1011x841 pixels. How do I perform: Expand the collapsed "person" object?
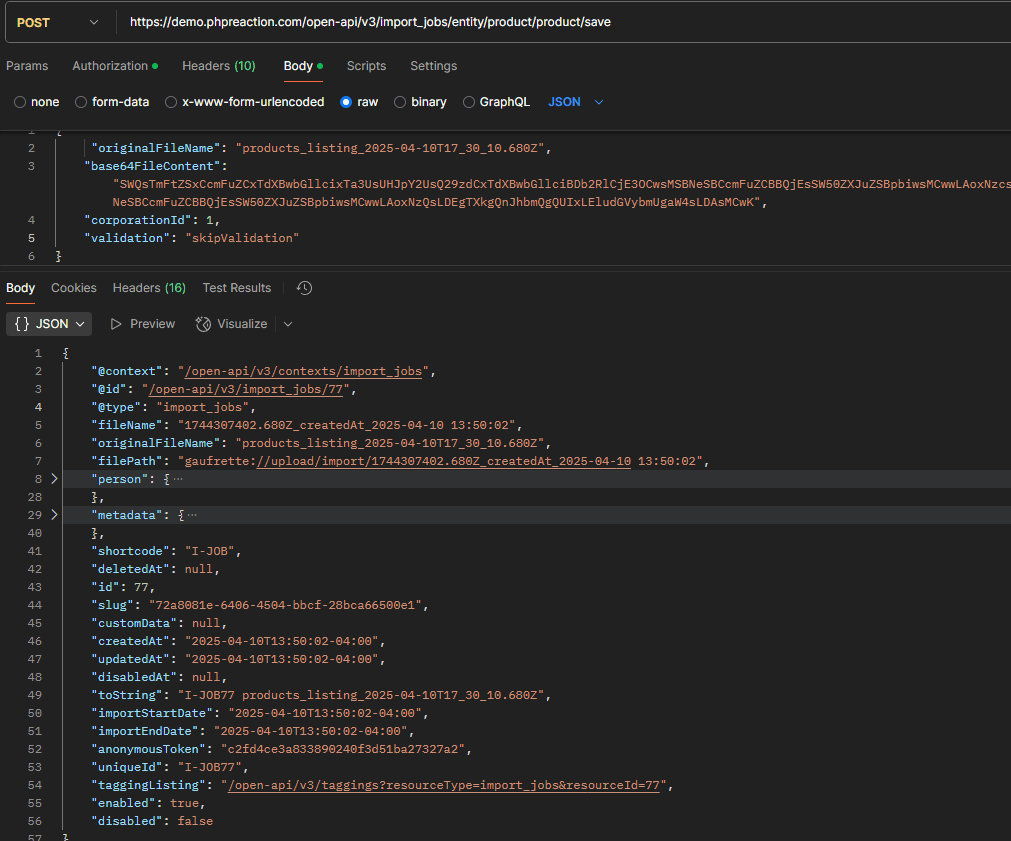[x=54, y=479]
